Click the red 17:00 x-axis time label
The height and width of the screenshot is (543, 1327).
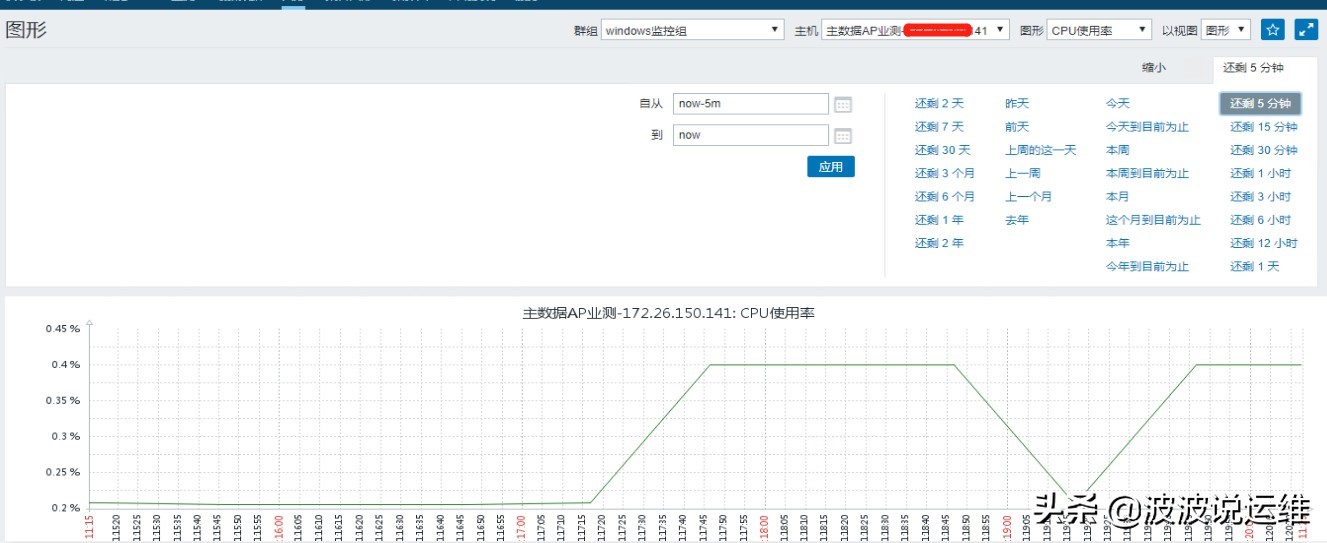pos(521,528)
